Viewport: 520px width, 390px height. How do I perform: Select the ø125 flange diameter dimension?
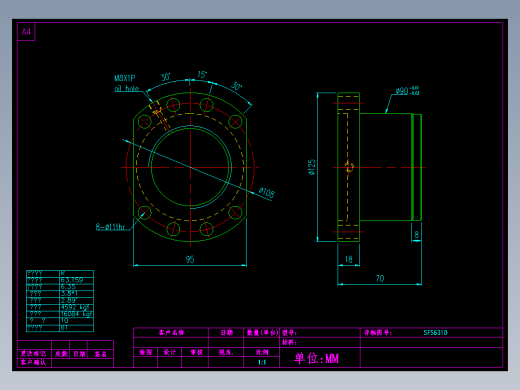point(312,167)
